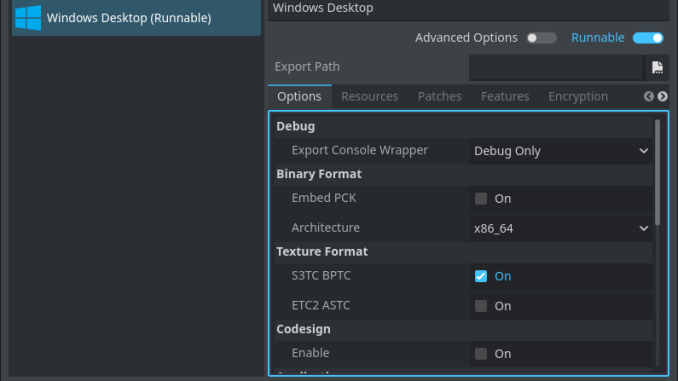
Task: Click the Embed PCK property label
Action: 323,198
